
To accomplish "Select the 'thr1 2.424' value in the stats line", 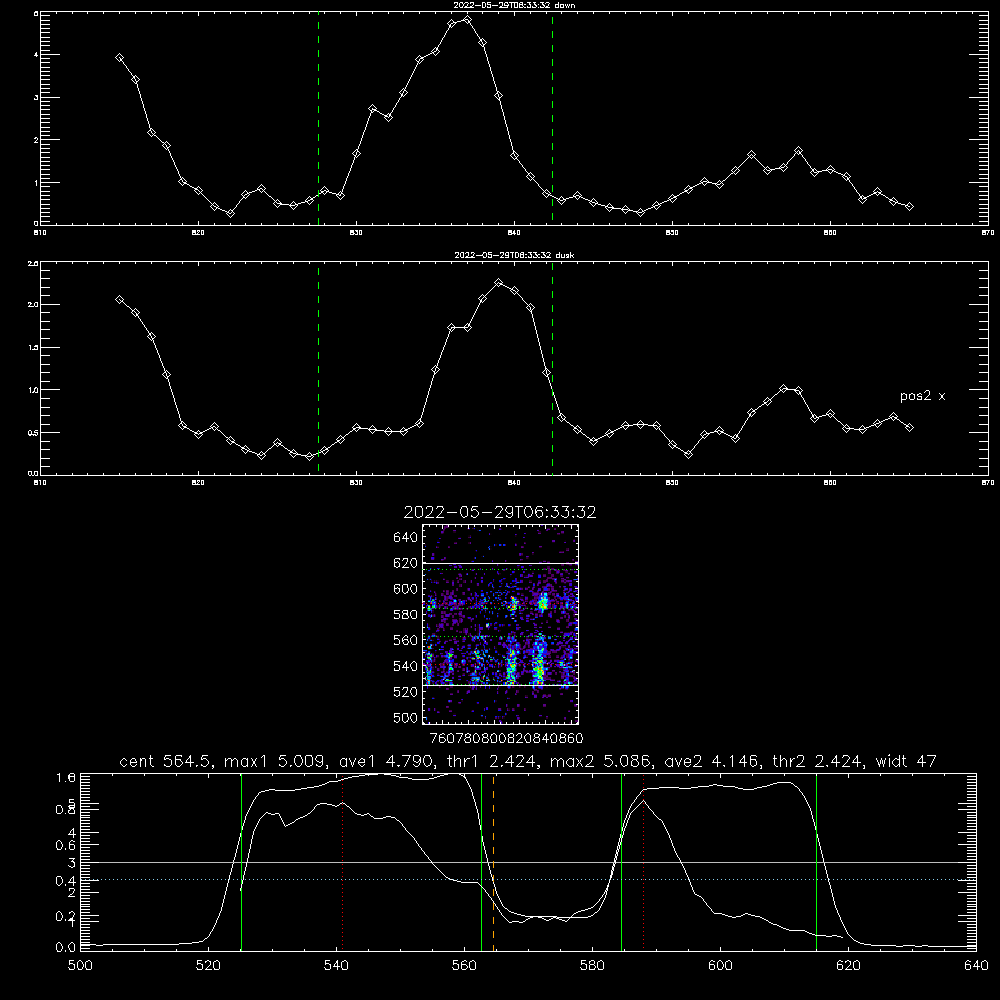I will click(489, 761).
